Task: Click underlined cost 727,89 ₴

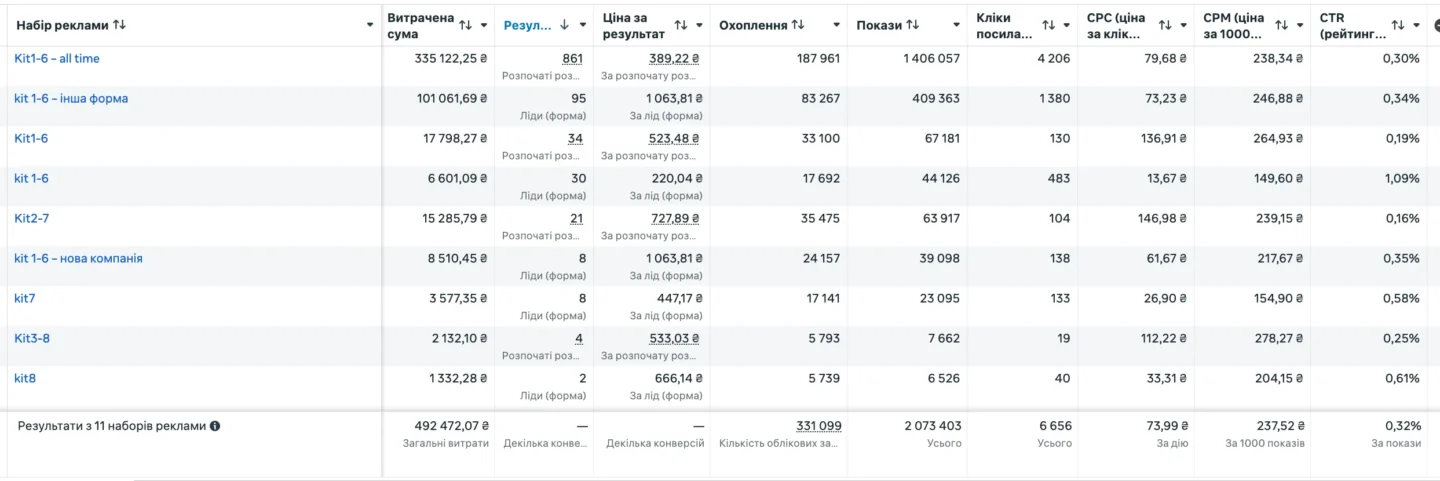Action: (x=674, y=219)
